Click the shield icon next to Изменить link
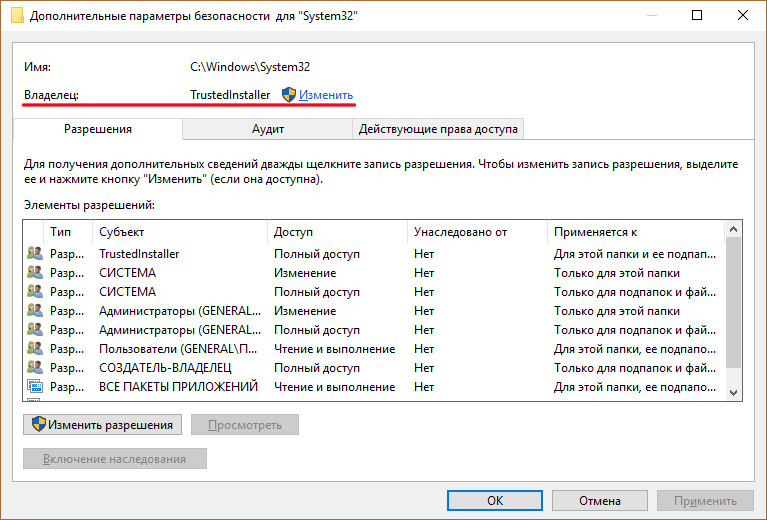 click(289, 95)
